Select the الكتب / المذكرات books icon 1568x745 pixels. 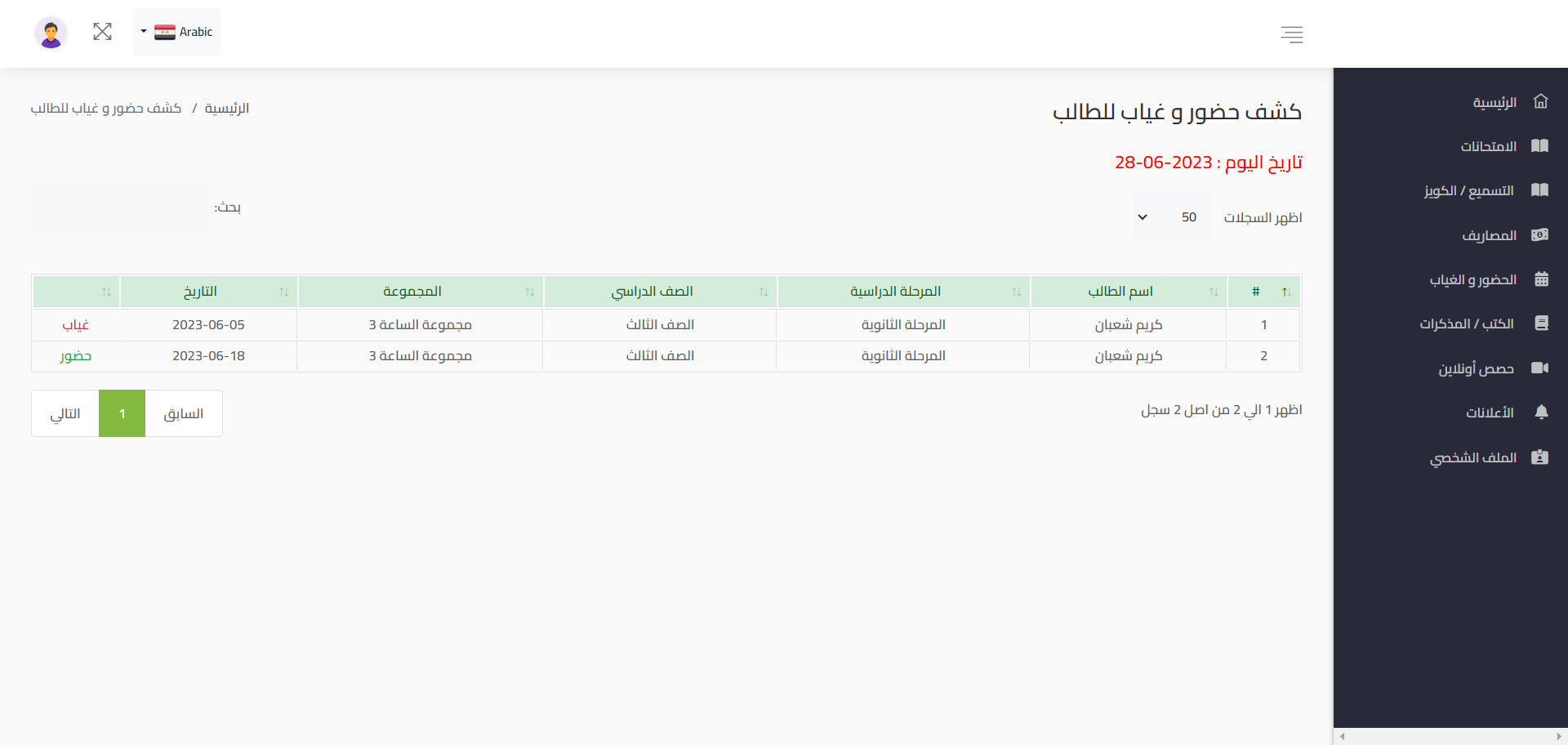[1541, 323]
